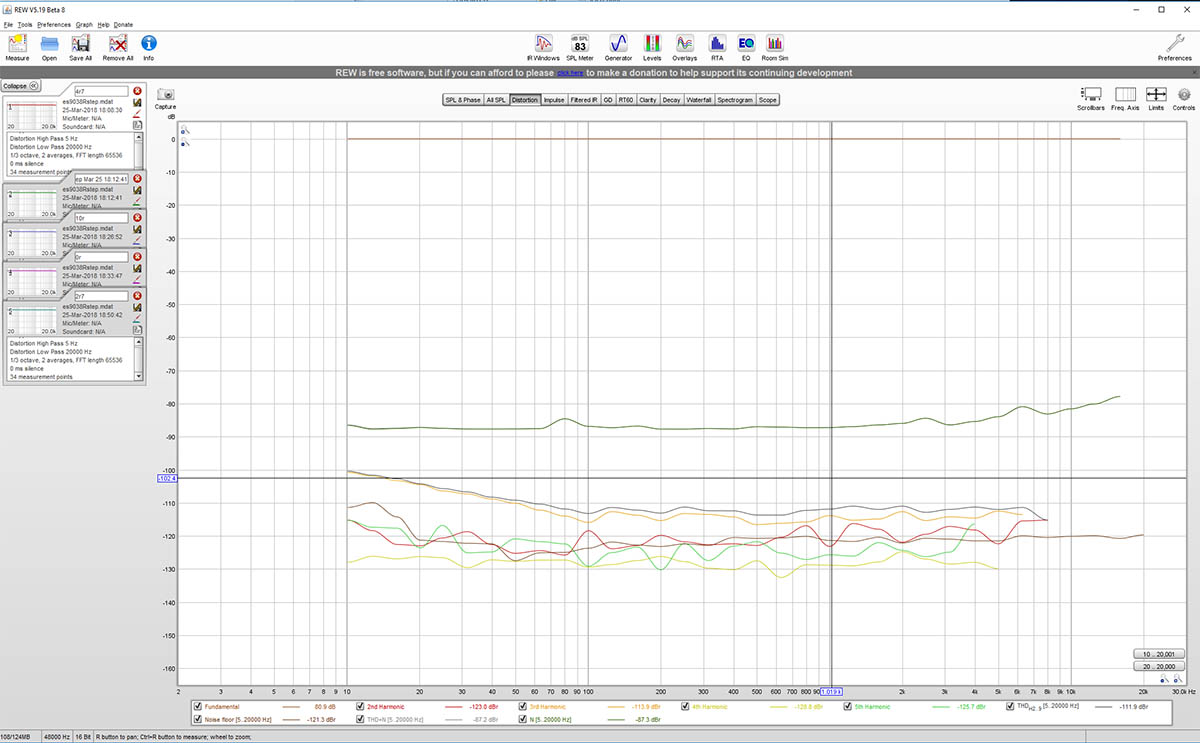Open graph Limits settings

(x=1156, y=95)
